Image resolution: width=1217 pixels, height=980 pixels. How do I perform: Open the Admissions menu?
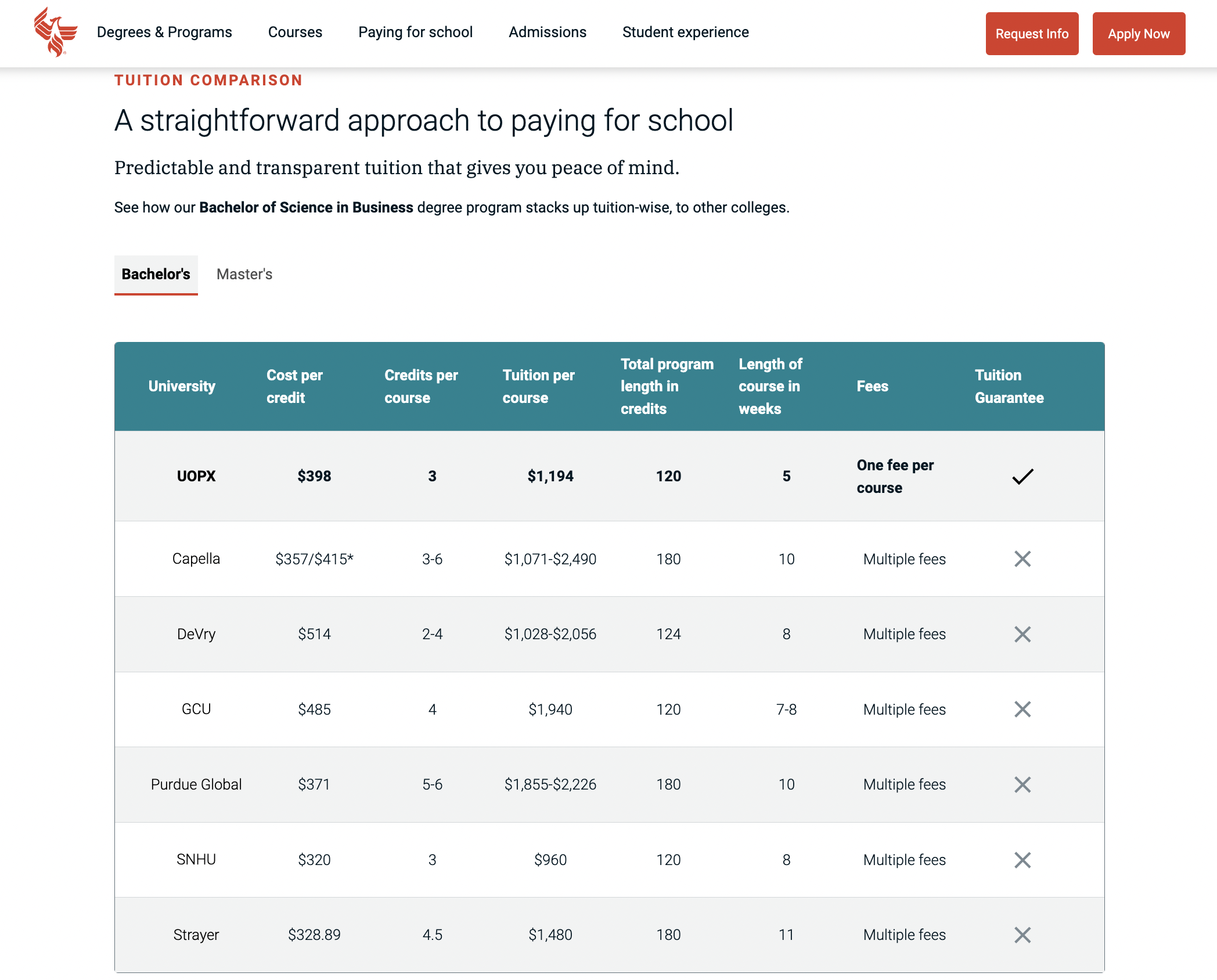(548, 32)
